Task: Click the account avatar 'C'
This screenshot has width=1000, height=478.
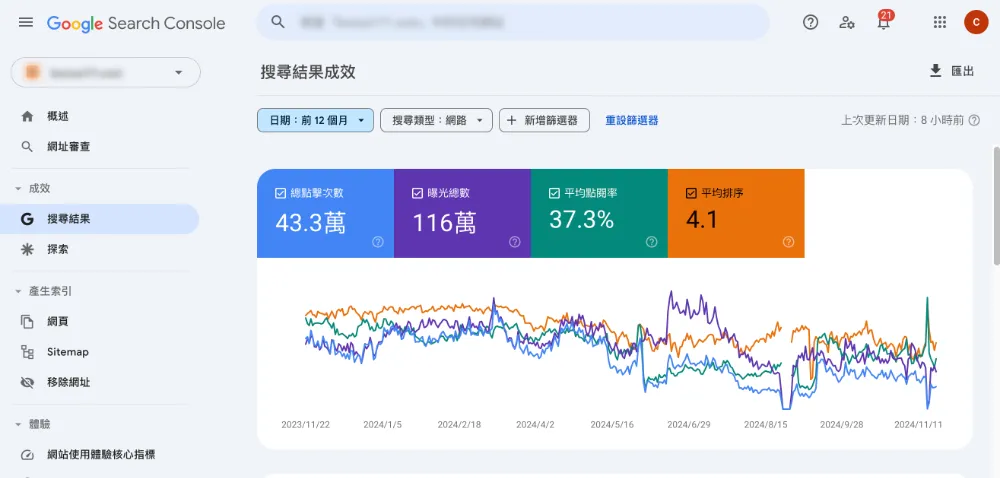Action: [x=976, y=22]
